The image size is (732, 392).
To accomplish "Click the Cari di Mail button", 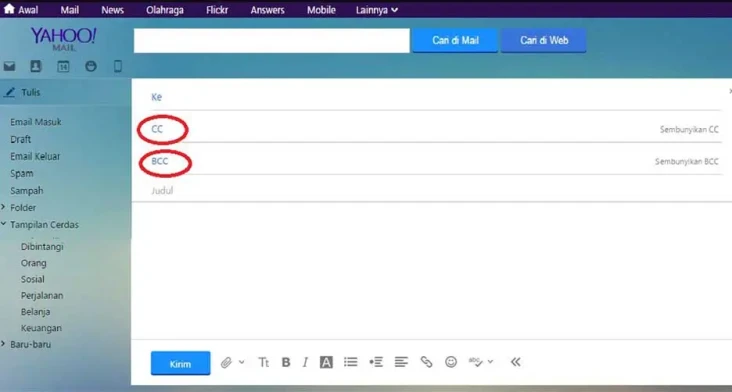I will point(455,41).
